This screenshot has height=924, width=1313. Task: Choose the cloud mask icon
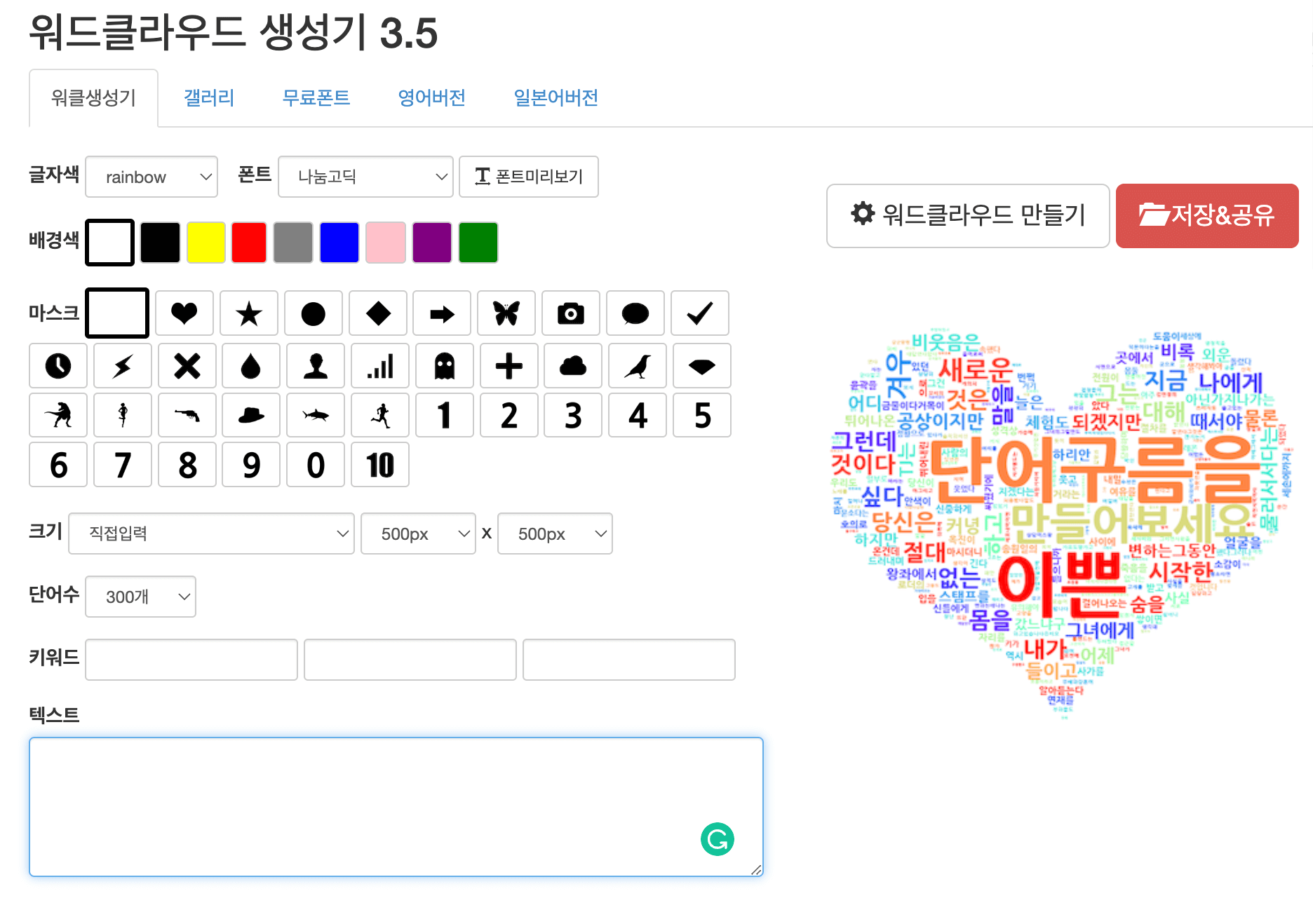point(572,365)
